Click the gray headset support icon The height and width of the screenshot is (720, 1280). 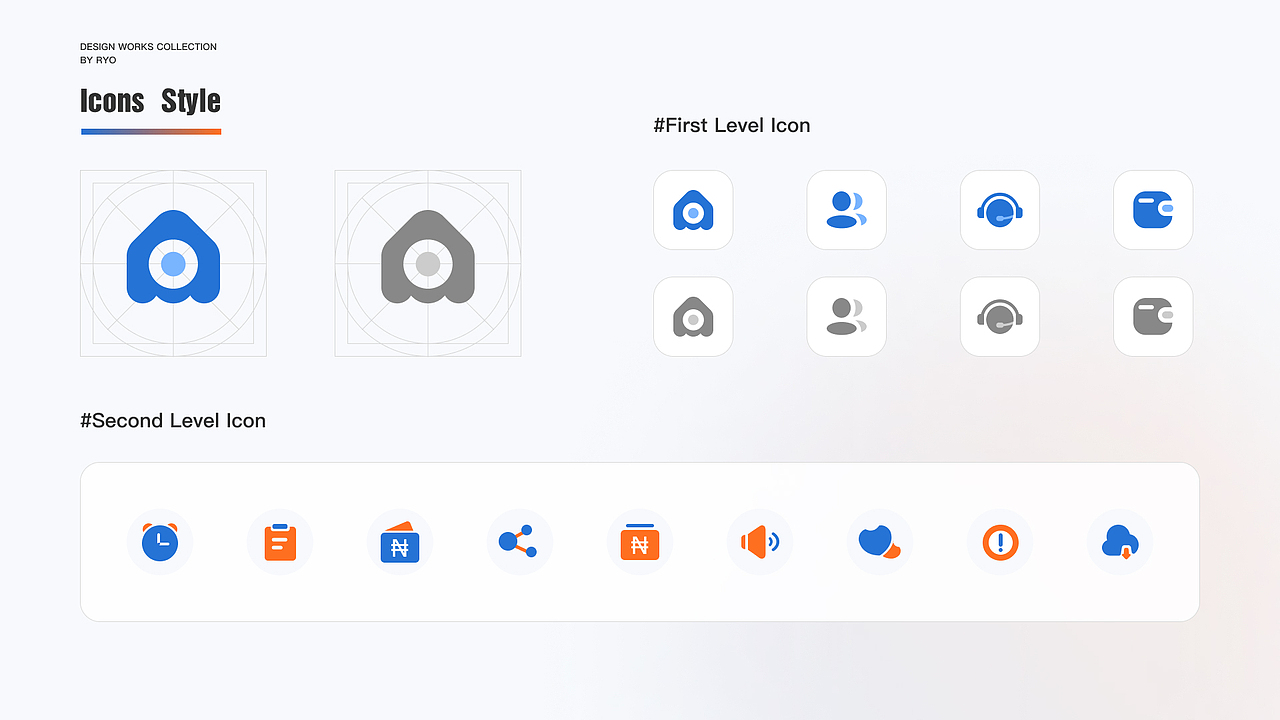tap(1000, 317)
